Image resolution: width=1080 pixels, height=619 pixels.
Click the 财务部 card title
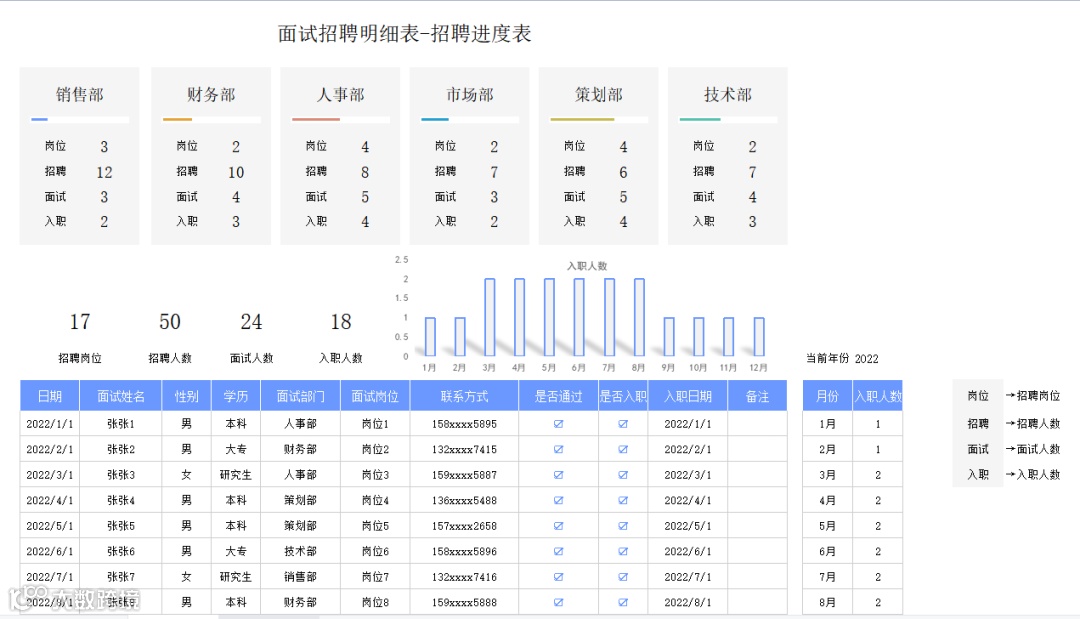pyautogui.click(x=211, y=94)
